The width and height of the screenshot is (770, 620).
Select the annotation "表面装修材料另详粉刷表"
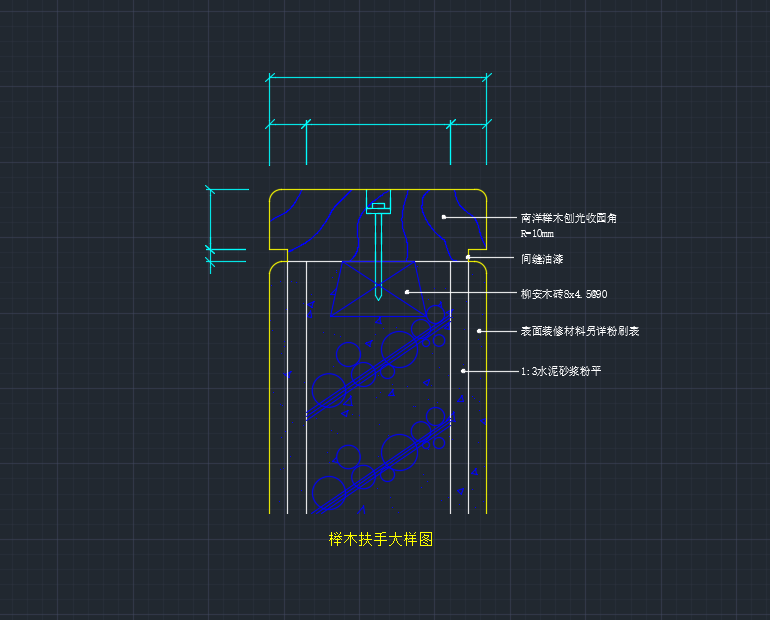pos(579,331)
